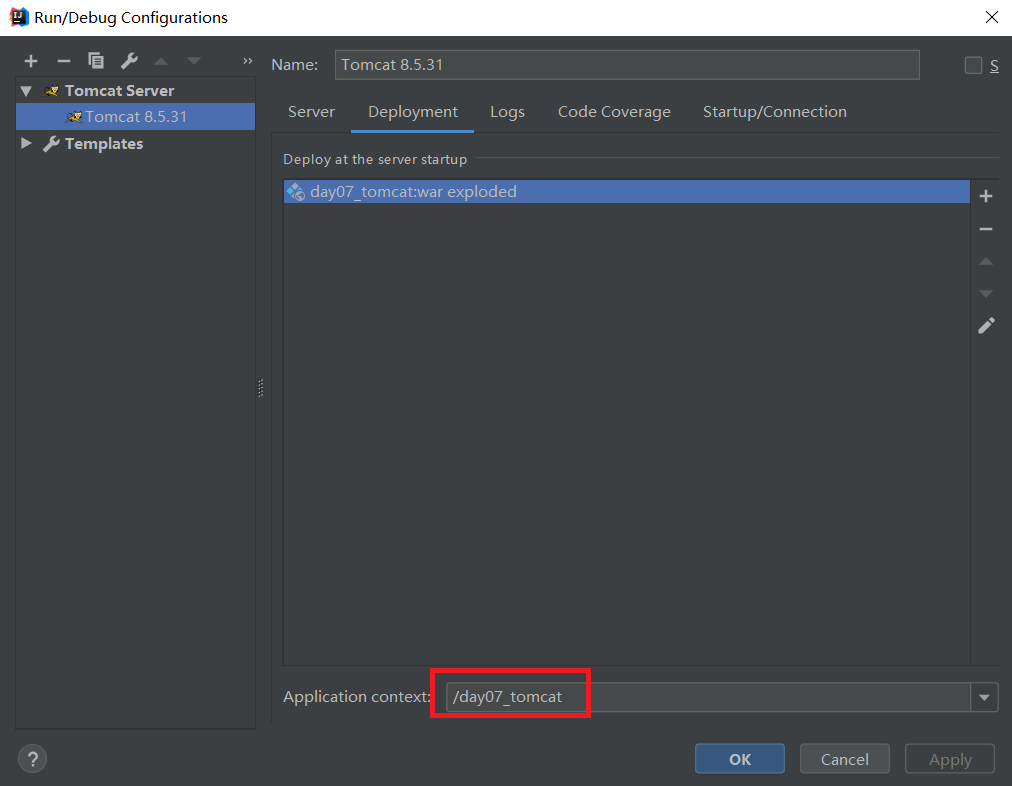The width and height of the screenshot is (1012, 786).
Task: Move deployment artifact up arrow
Action: [986, 261]
